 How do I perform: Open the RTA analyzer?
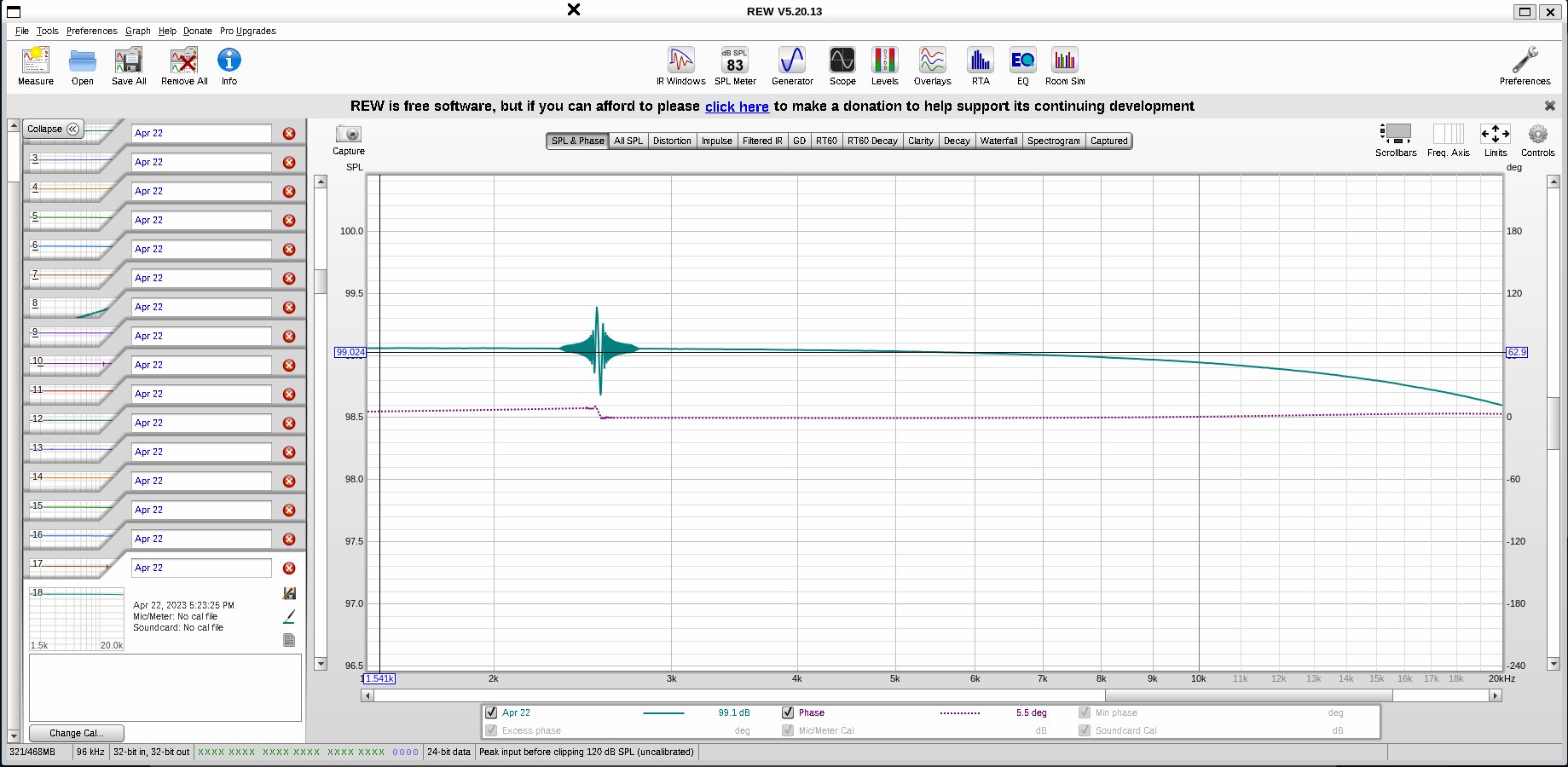[x=981, y=66]
